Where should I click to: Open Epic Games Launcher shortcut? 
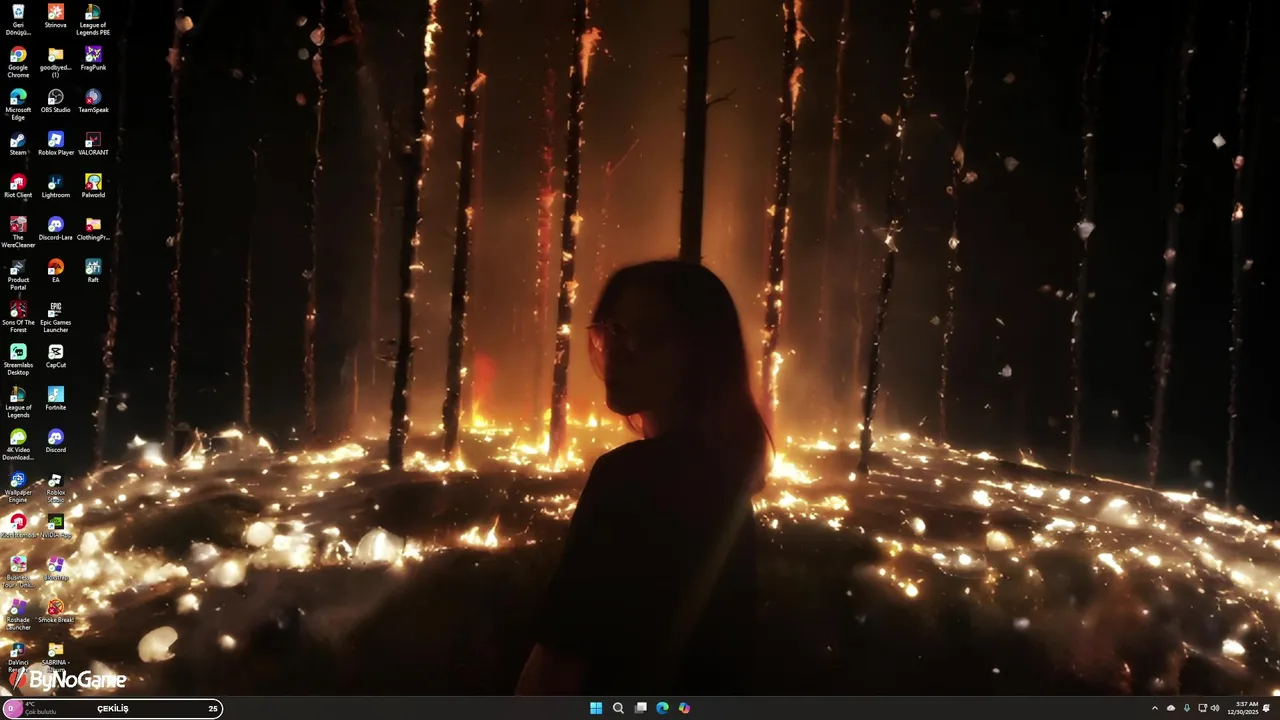(56, 317)
